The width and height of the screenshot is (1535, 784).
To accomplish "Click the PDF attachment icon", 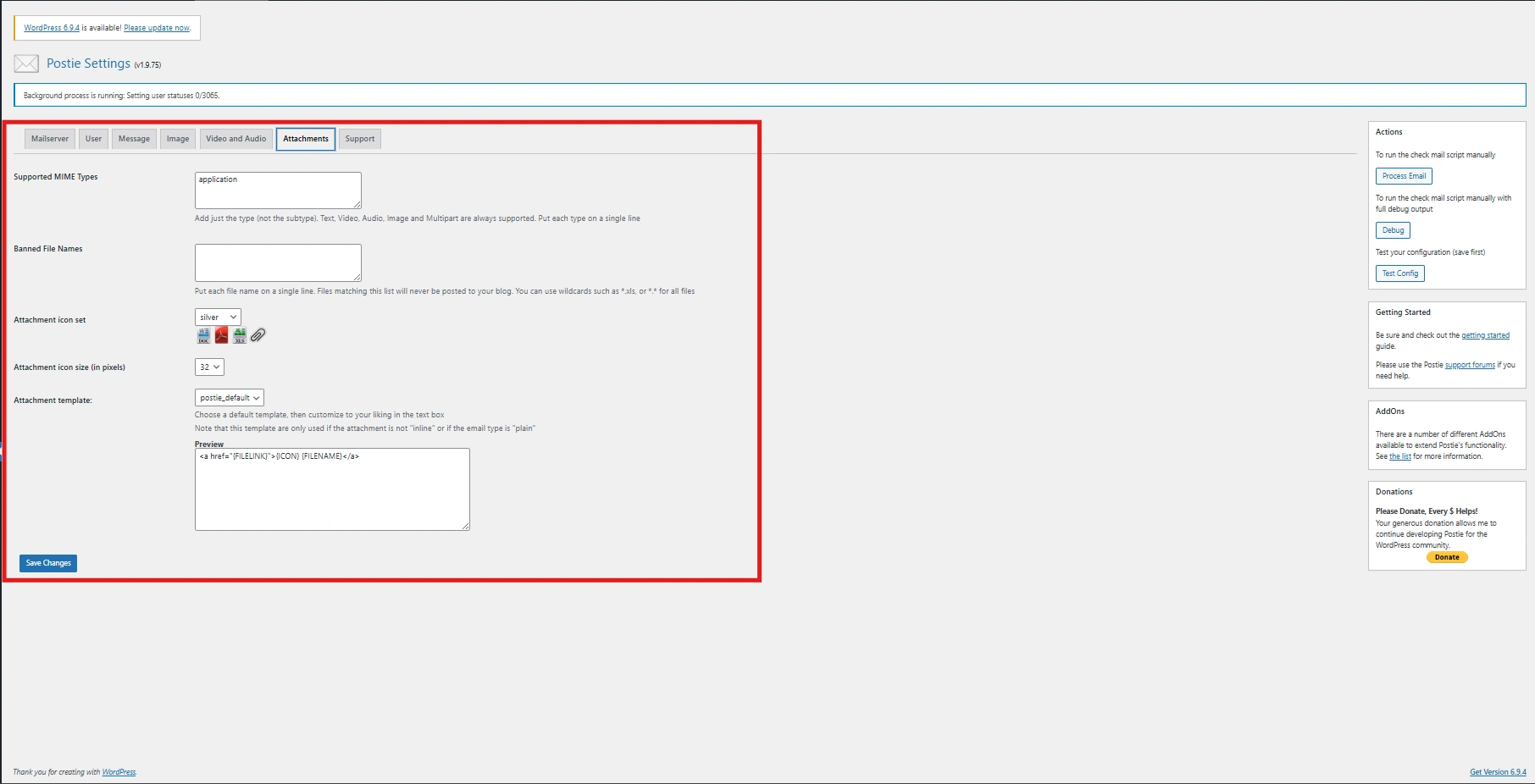I will [222, 336].
